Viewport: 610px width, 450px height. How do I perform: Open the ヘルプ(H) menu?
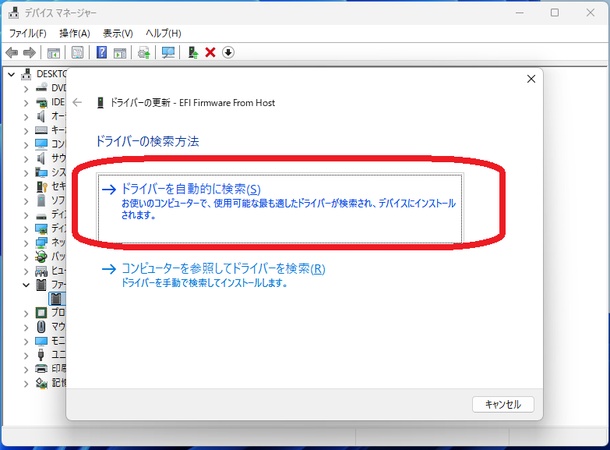pyautogui.click(x=163, y=33)
